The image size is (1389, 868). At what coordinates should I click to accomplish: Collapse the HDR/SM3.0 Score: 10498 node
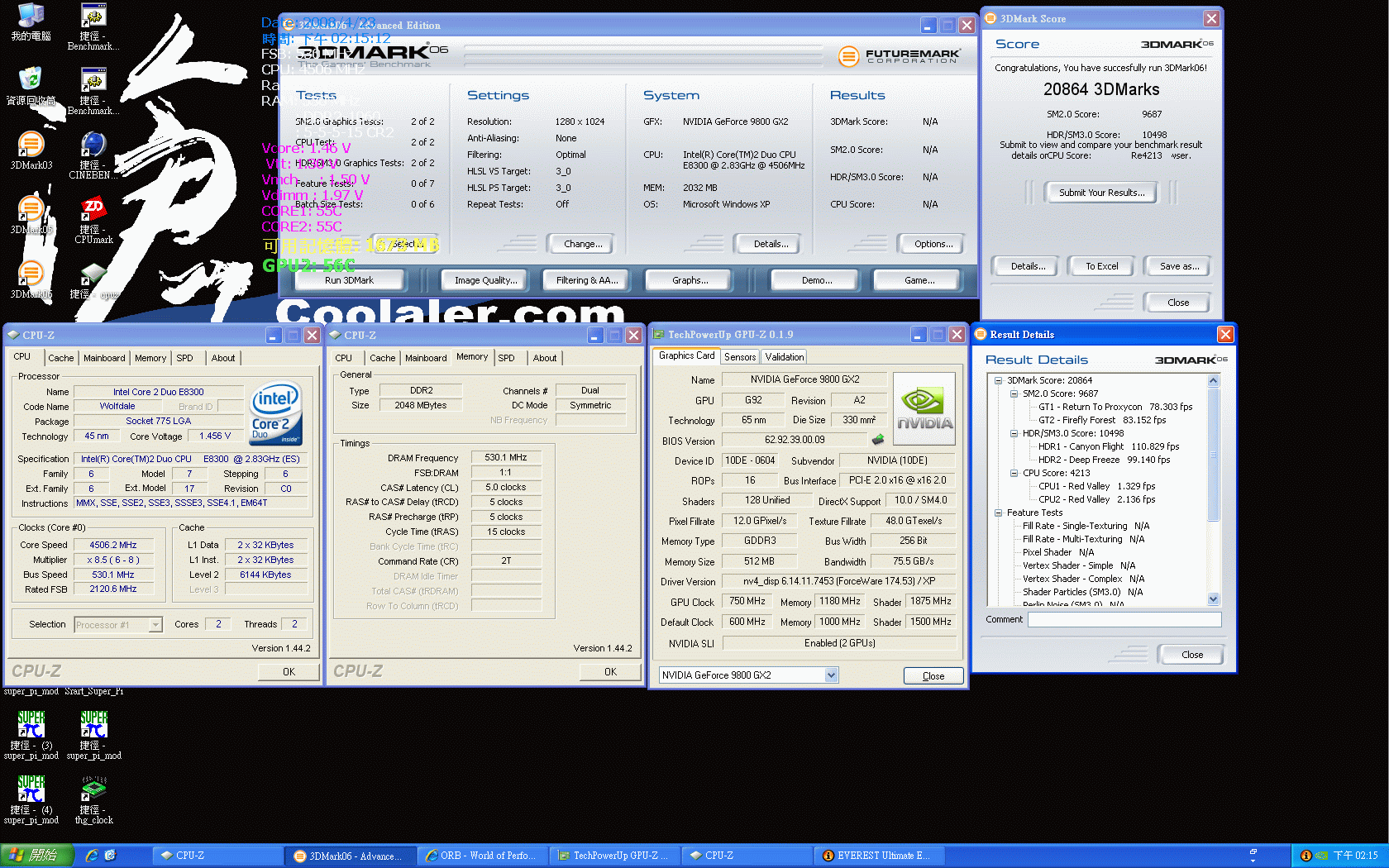point(1014,434)
